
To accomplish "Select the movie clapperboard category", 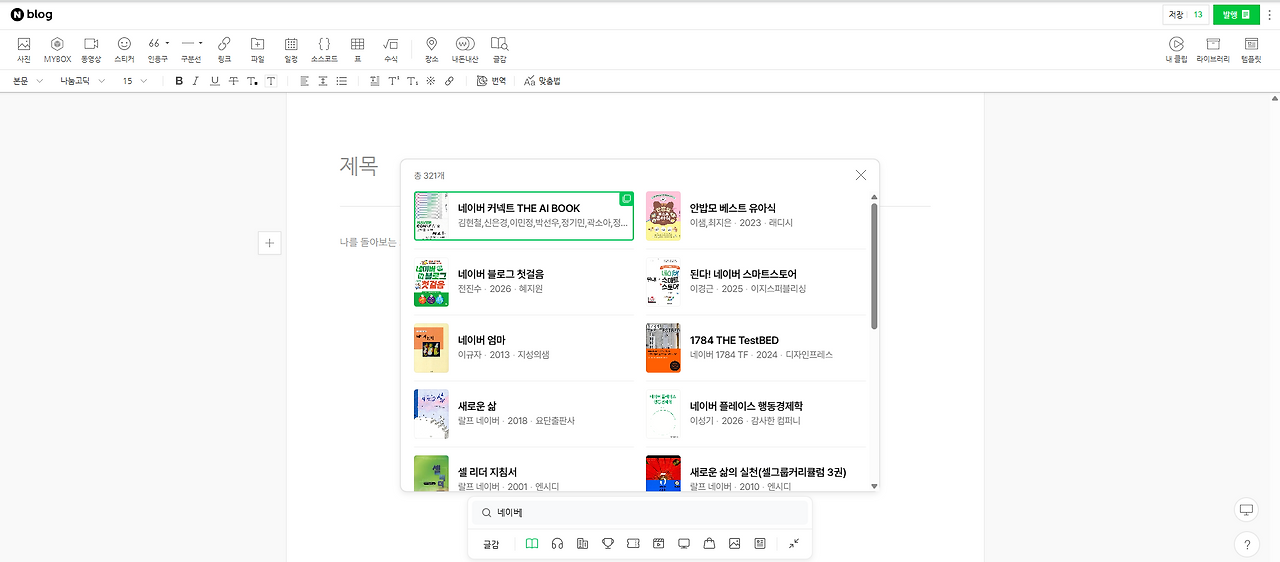I will (x=658, y=543).
